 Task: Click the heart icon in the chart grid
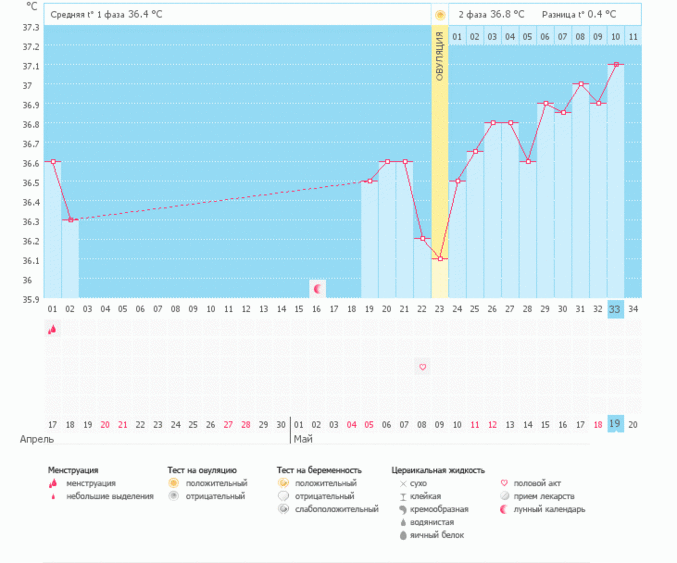click(x=422, y=367)
